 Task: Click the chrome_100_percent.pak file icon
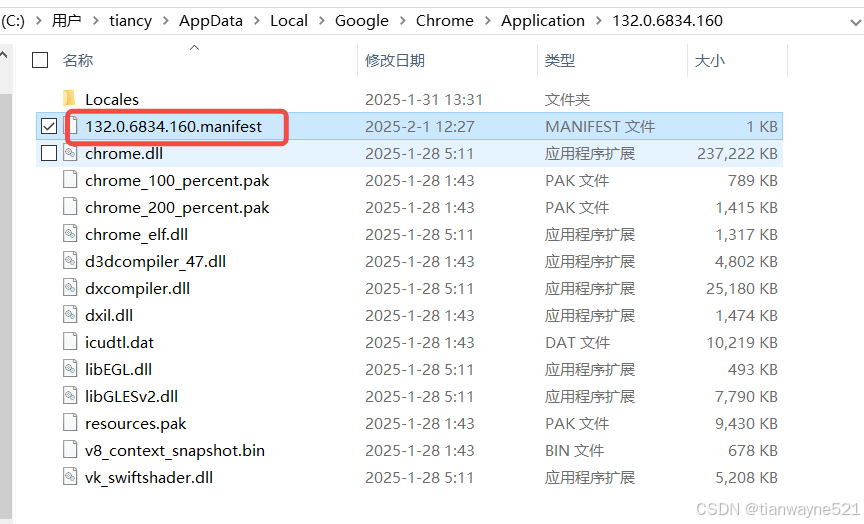pos(70,180)
